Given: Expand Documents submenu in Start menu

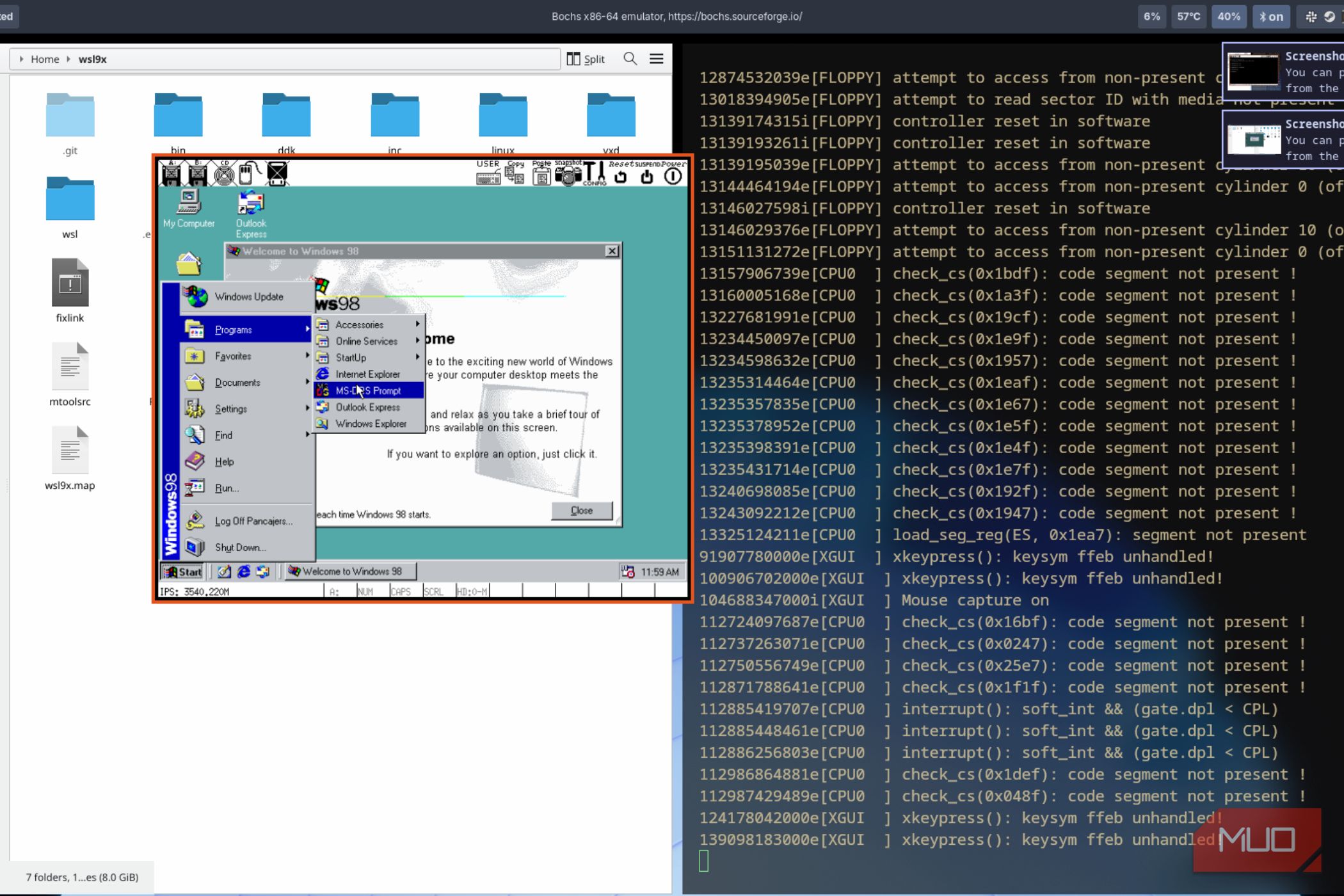Looking at the screenshot, I should (x=248, y=382).
